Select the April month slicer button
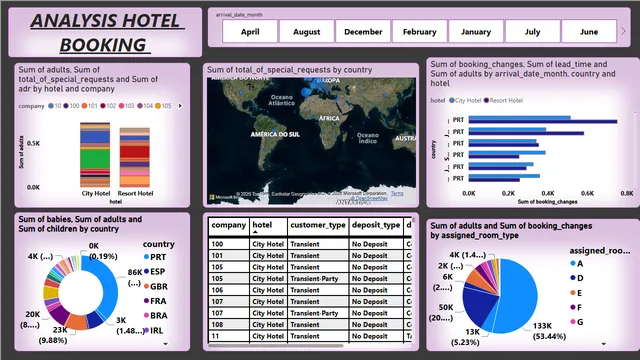The height and width of the screenshot is (360, 640). tap(250, 31)
